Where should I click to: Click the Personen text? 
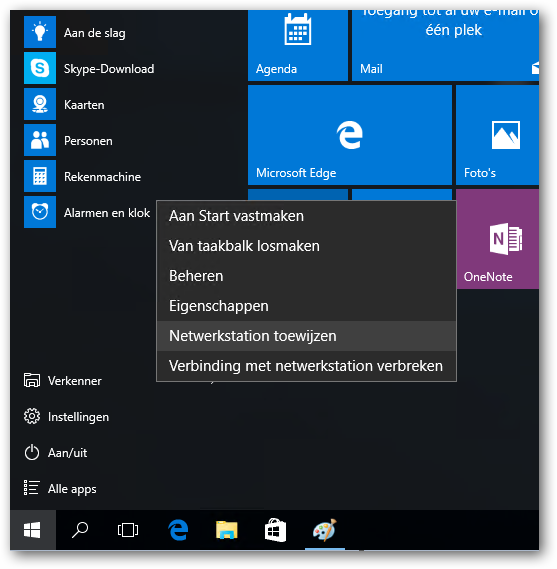click(x=88, y=140)
